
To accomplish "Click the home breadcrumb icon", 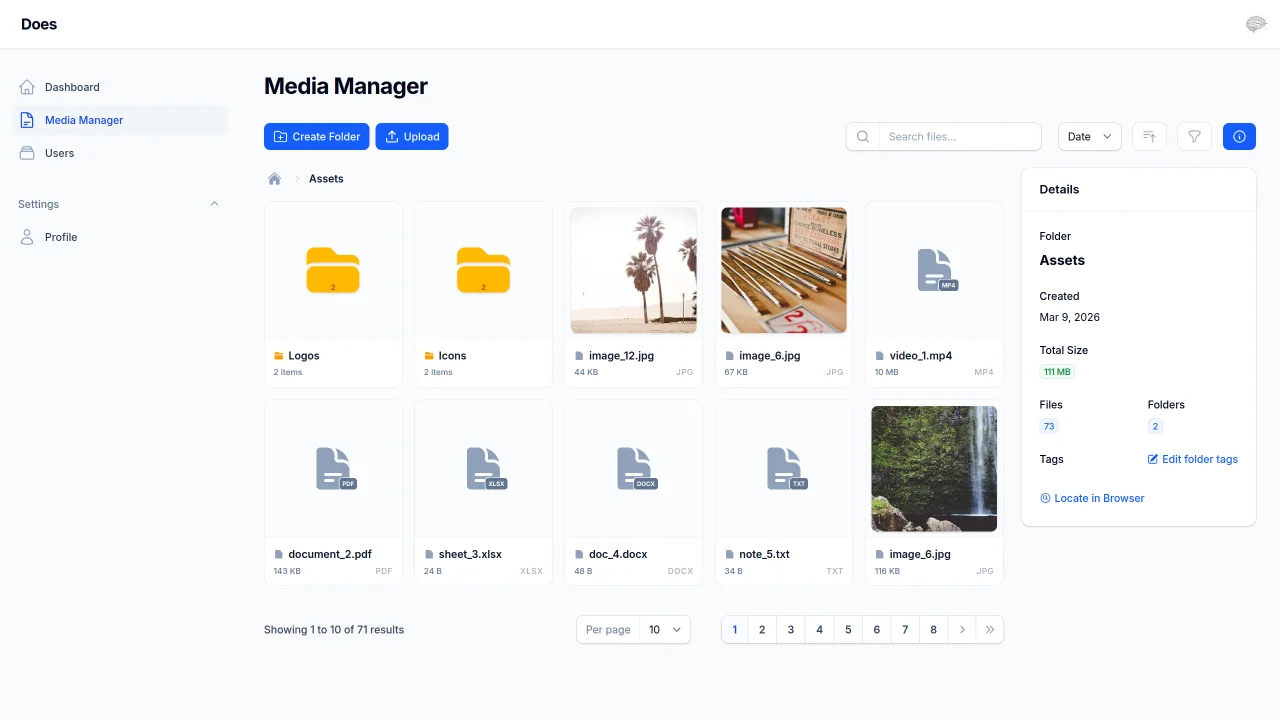I will point(274,178).
